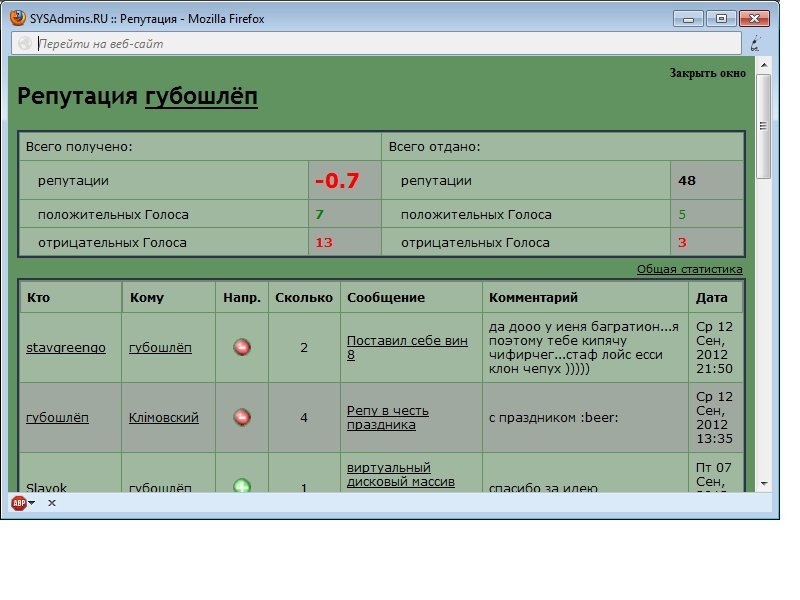The height and width of the screenshot is (600, 800).
Task: Click the given reputation value 48
Action: pos(687,181)
